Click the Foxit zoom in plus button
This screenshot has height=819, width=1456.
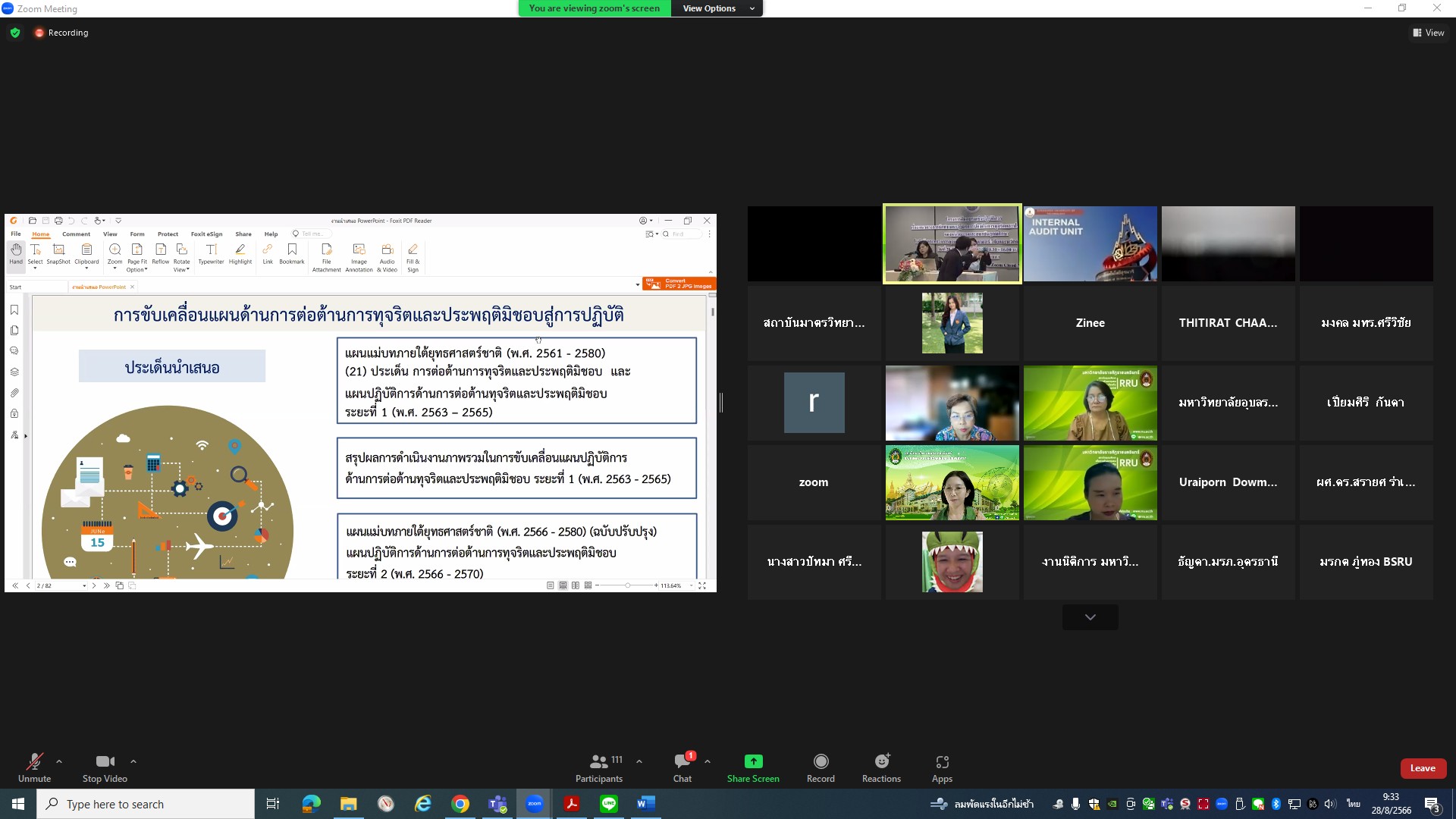(x=656, y=585)
